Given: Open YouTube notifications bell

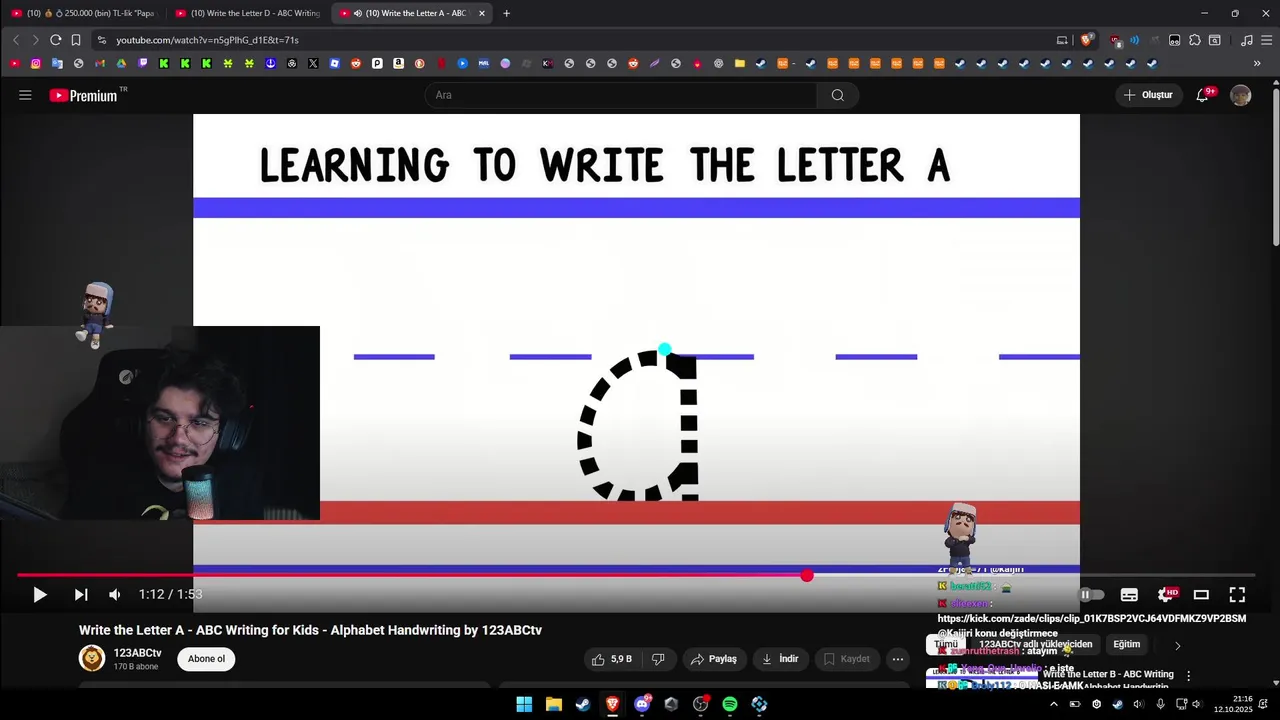Looking at the screenshot, I should pyautogui.click(x=1204, y=95).
